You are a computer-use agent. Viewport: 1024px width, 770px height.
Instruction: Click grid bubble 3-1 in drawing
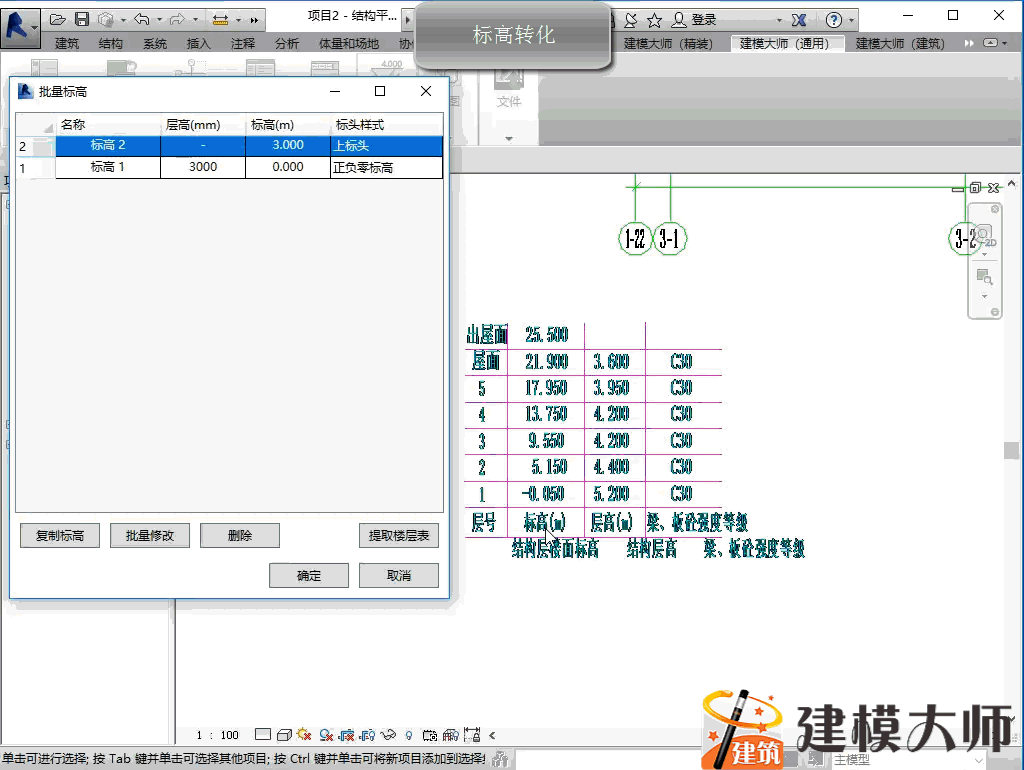pyautogui.click(x=670, y=238)
